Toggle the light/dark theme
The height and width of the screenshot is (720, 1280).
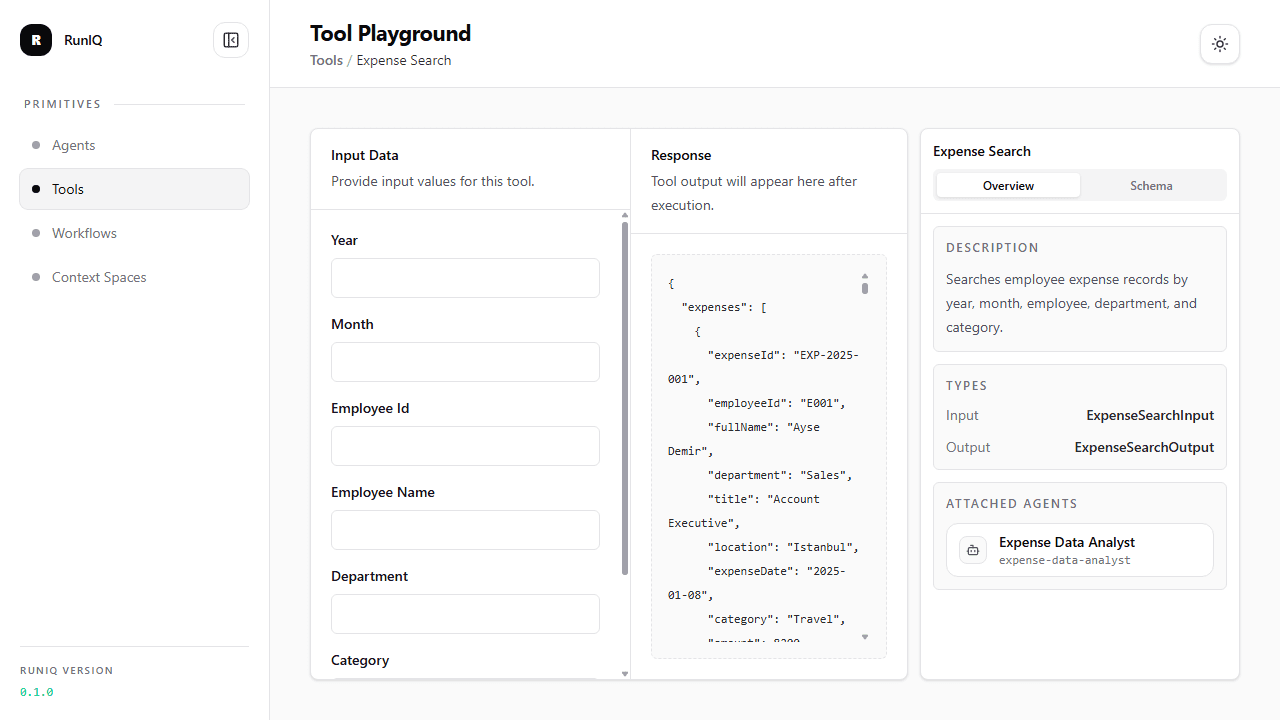click(x=1220, y=44)
